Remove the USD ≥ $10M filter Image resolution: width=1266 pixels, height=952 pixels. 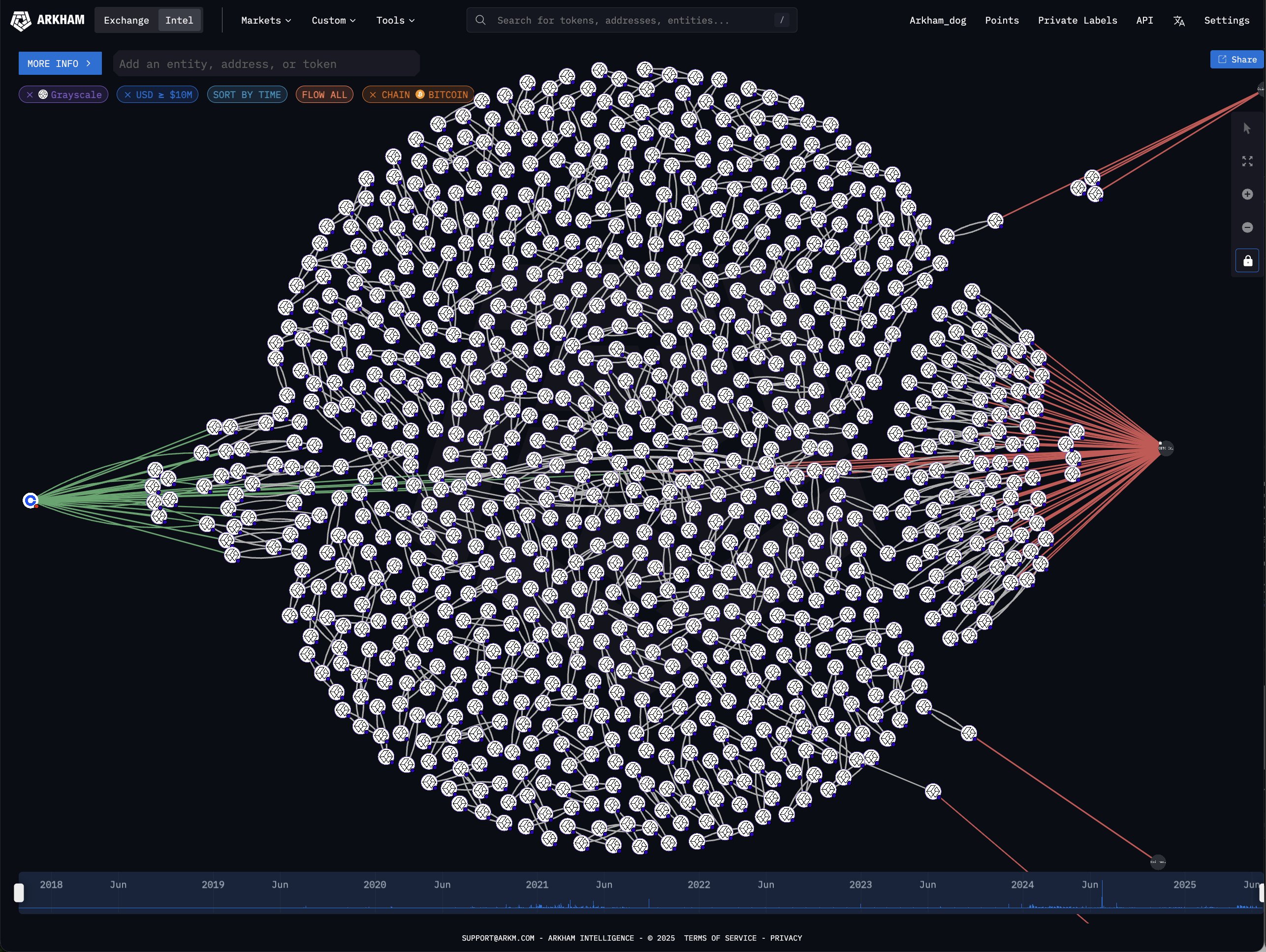(x=127, y=95)
